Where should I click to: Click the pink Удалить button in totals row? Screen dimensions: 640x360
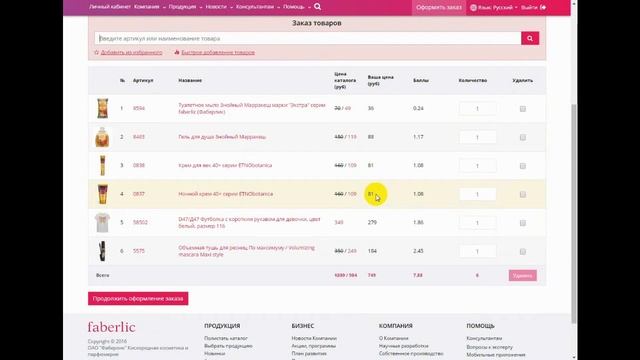pyautogui.click(x=522, y=276)
